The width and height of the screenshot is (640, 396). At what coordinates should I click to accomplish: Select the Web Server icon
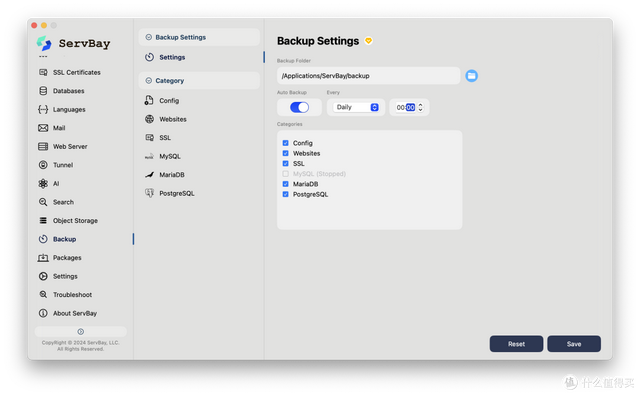(43, 146)
